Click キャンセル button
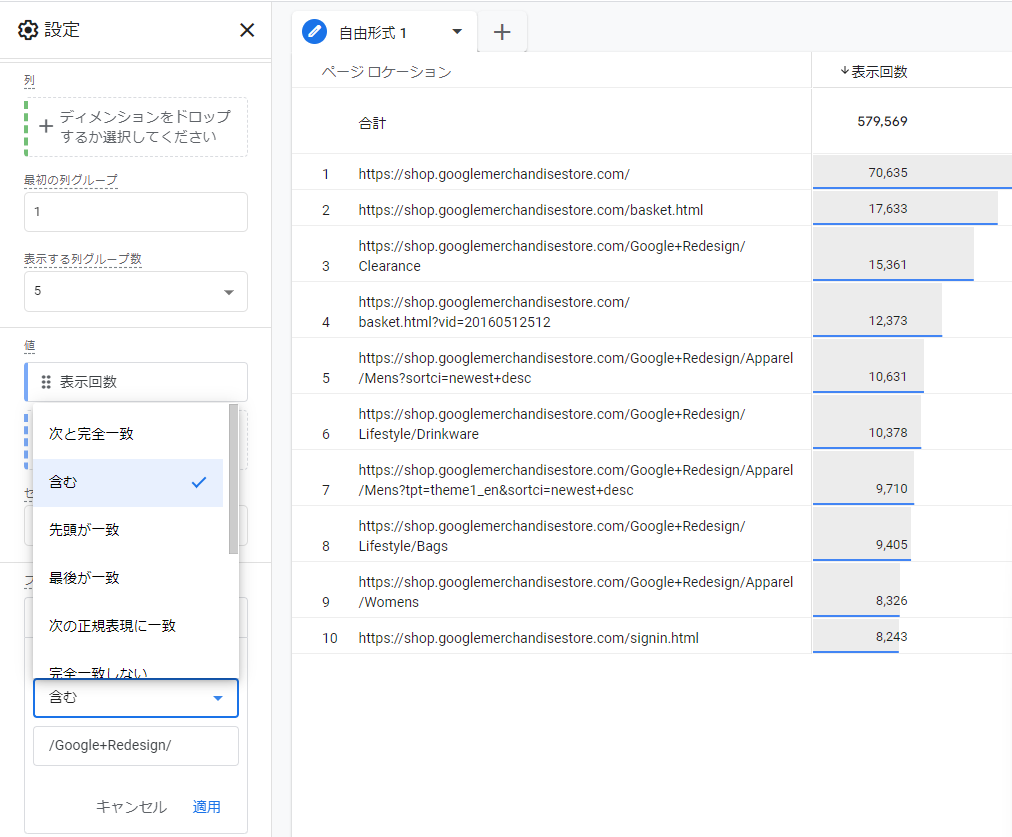 click(131, 807)
